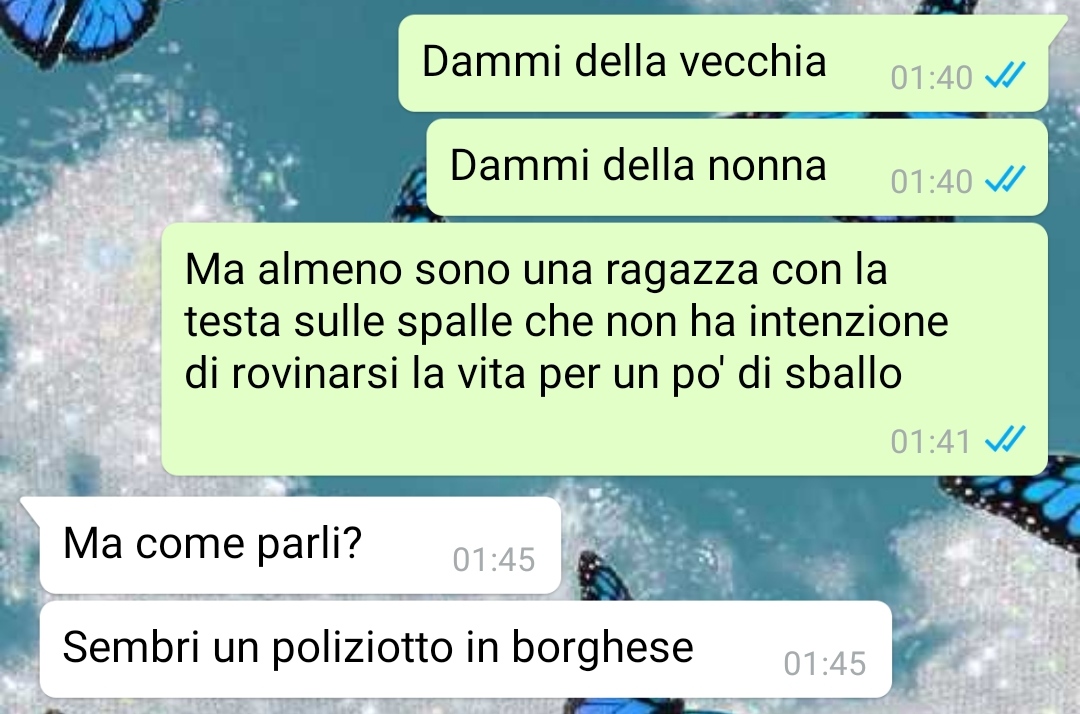Viewport: 1080px width, 714px height.
Task: Click the 01:41 timestamp in the long message
Action: coord(931,441)
